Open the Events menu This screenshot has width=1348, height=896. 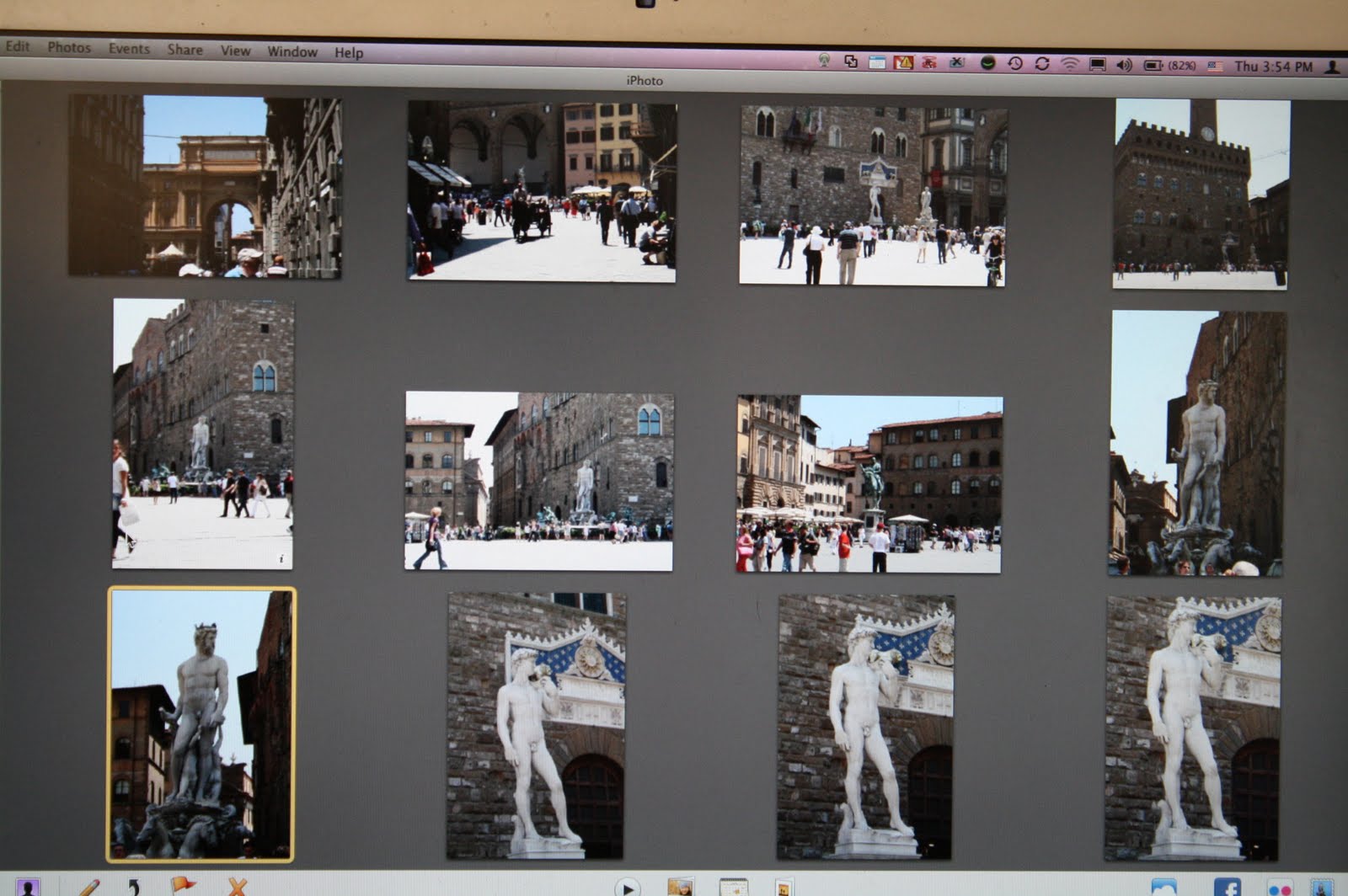[129, 48]
